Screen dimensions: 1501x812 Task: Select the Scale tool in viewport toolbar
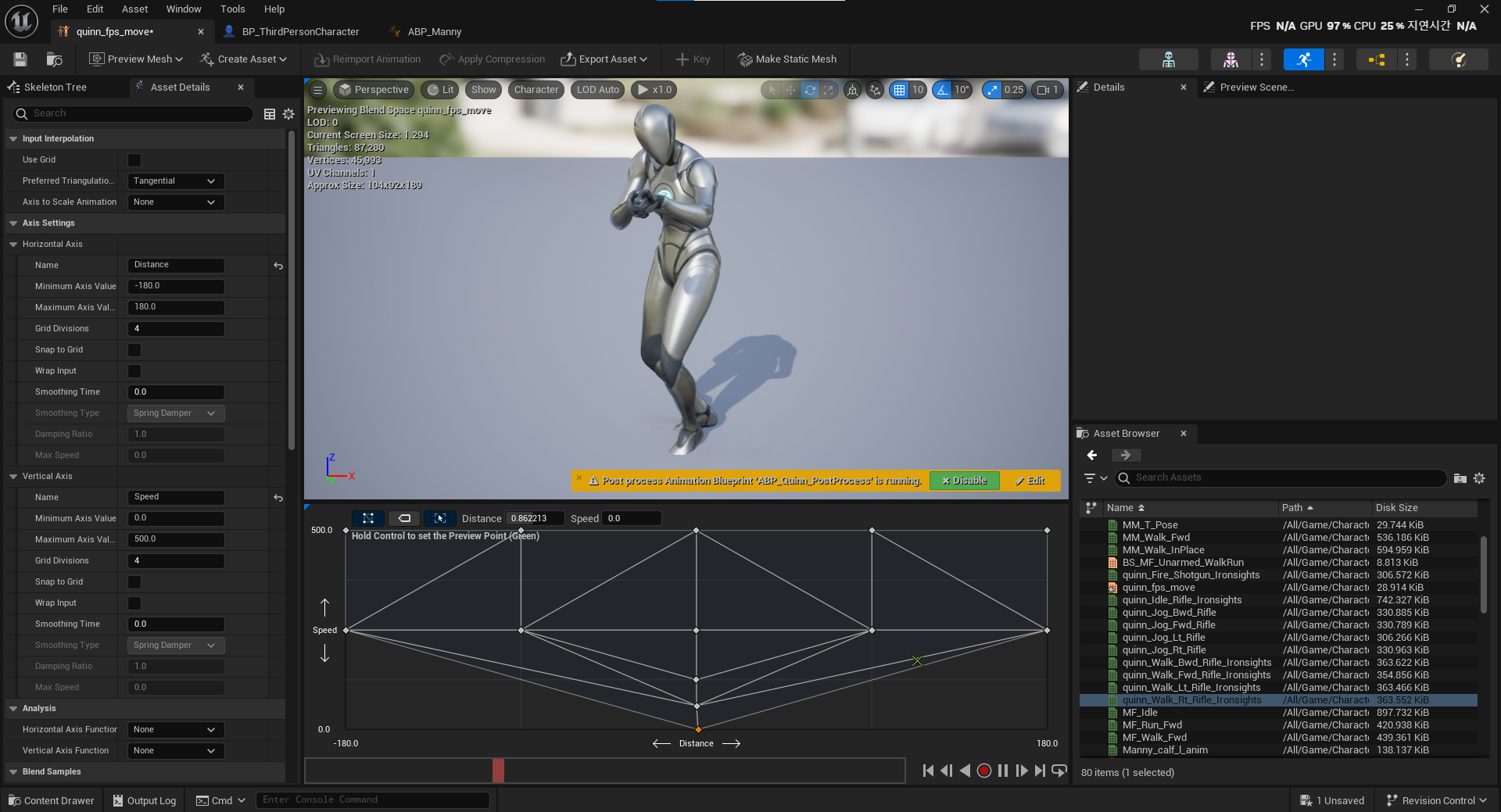(x=829, y=90)
